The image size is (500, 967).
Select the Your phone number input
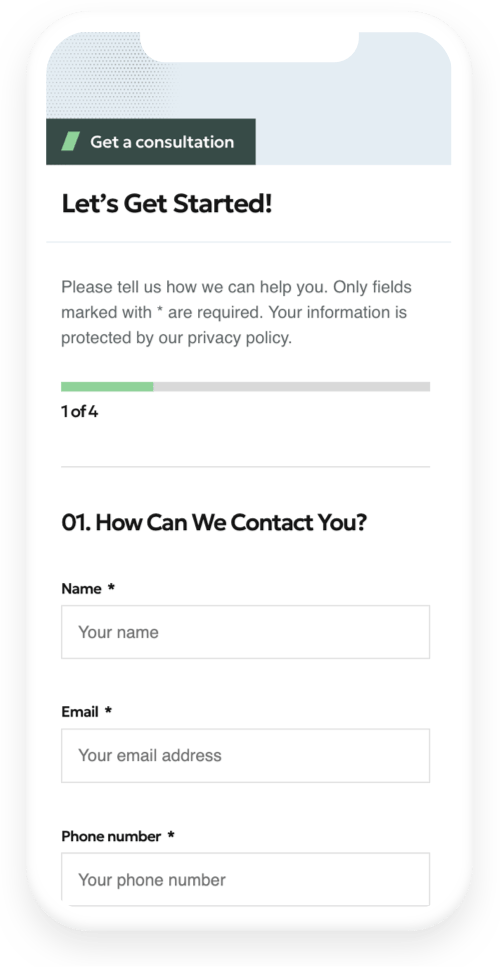coord(245,879)
